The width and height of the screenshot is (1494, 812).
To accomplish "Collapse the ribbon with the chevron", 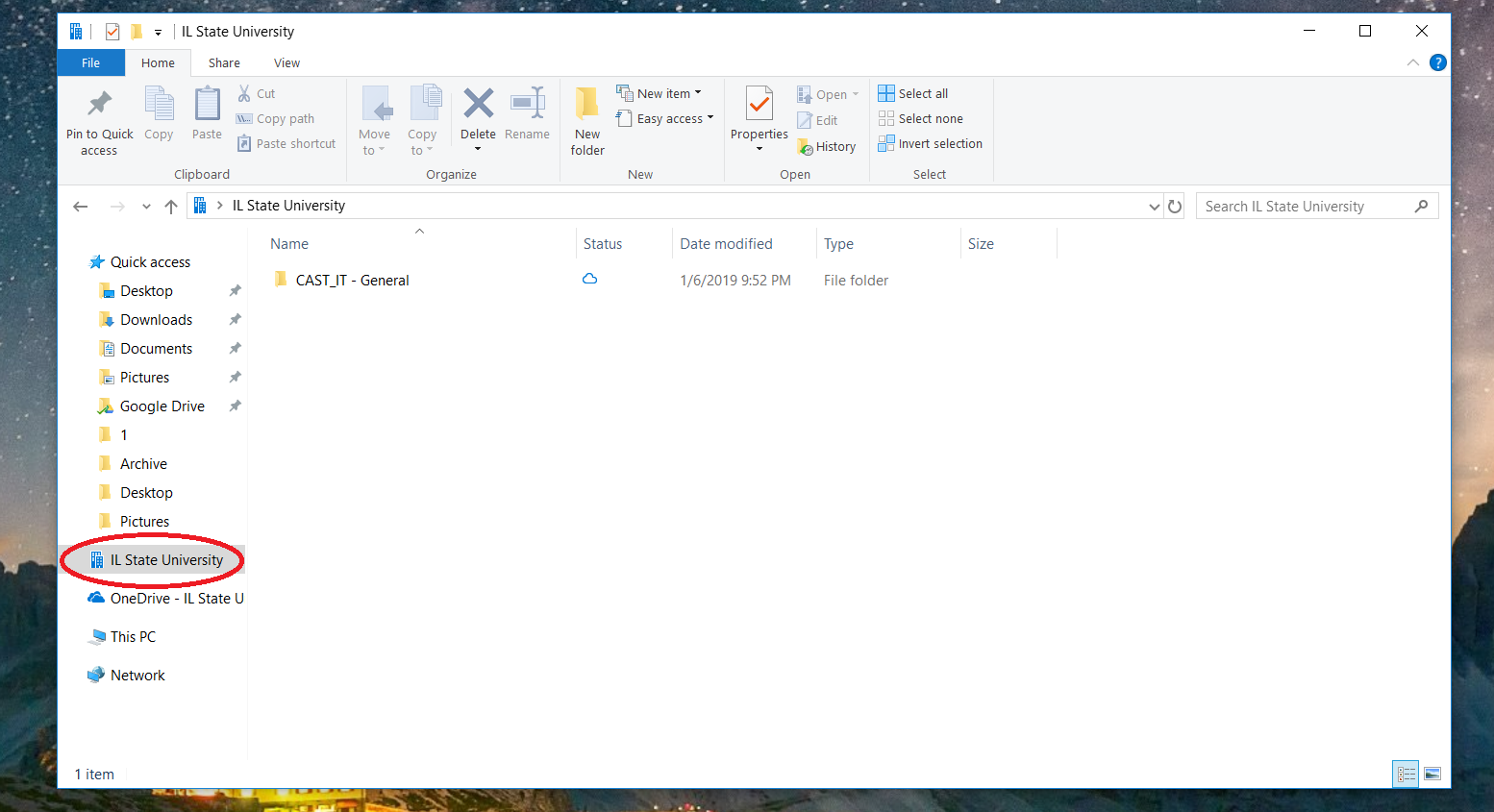I will [x=1412, y=62].
